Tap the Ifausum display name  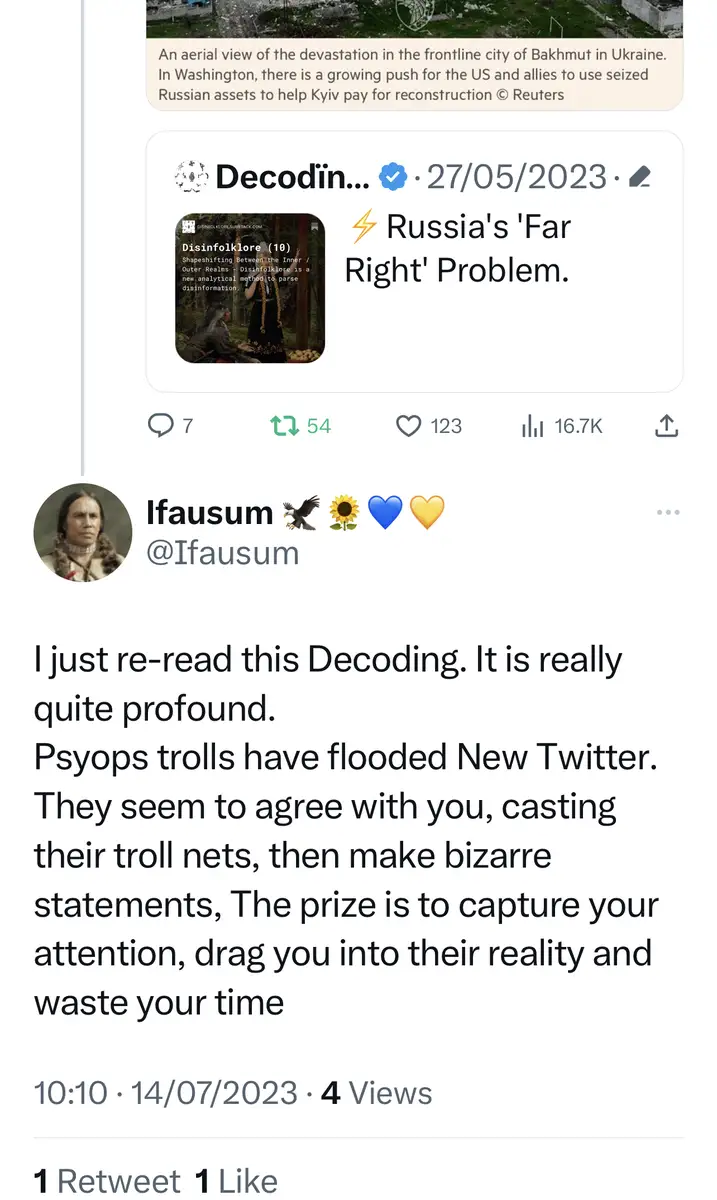(209, 513)
